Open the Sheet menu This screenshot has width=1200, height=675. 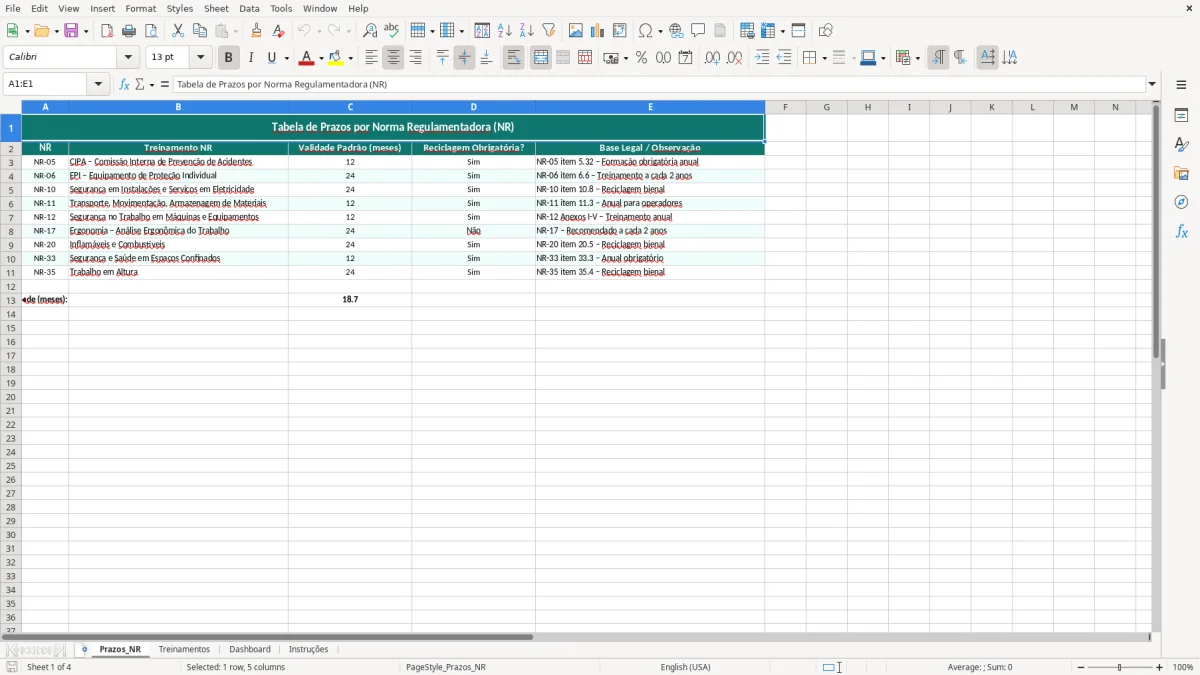[x=216, y=8]
